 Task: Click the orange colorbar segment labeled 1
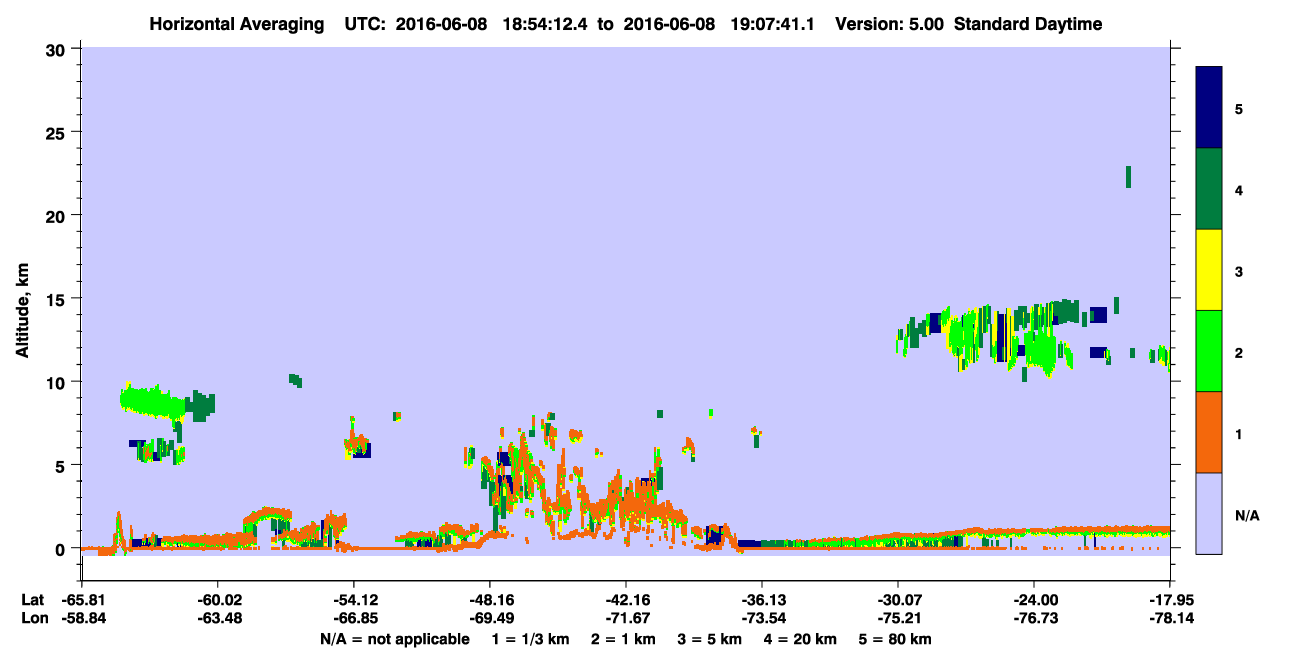click(x=1209, y=432)
